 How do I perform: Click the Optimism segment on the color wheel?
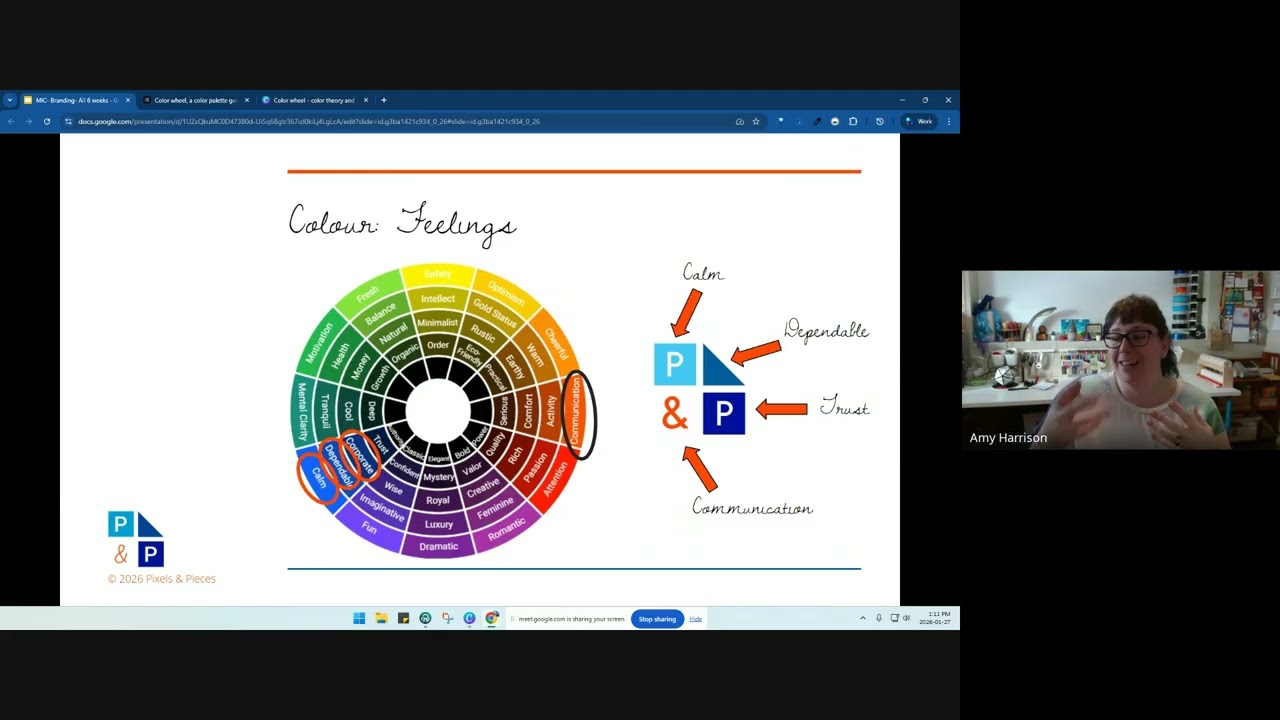504,292
